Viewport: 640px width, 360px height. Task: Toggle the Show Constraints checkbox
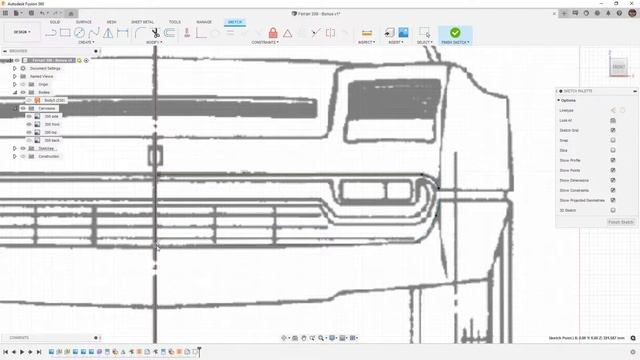click(x=613, y=190)
